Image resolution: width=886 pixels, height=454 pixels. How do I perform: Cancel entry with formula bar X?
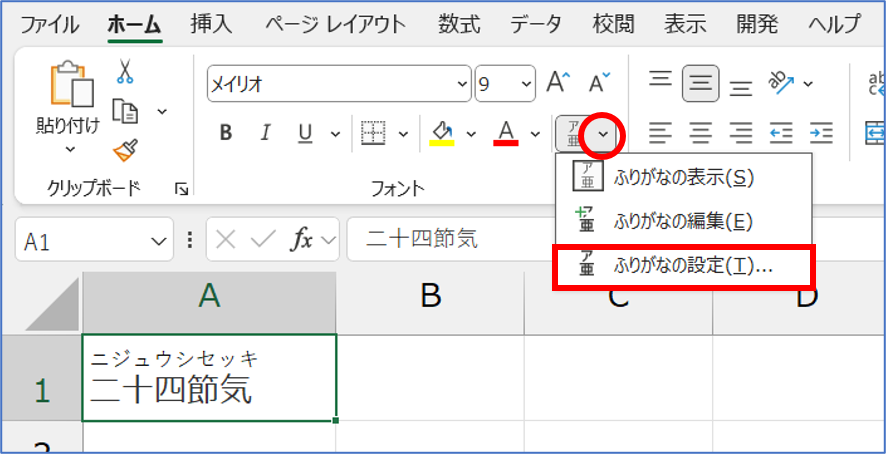tap(226, 240)
